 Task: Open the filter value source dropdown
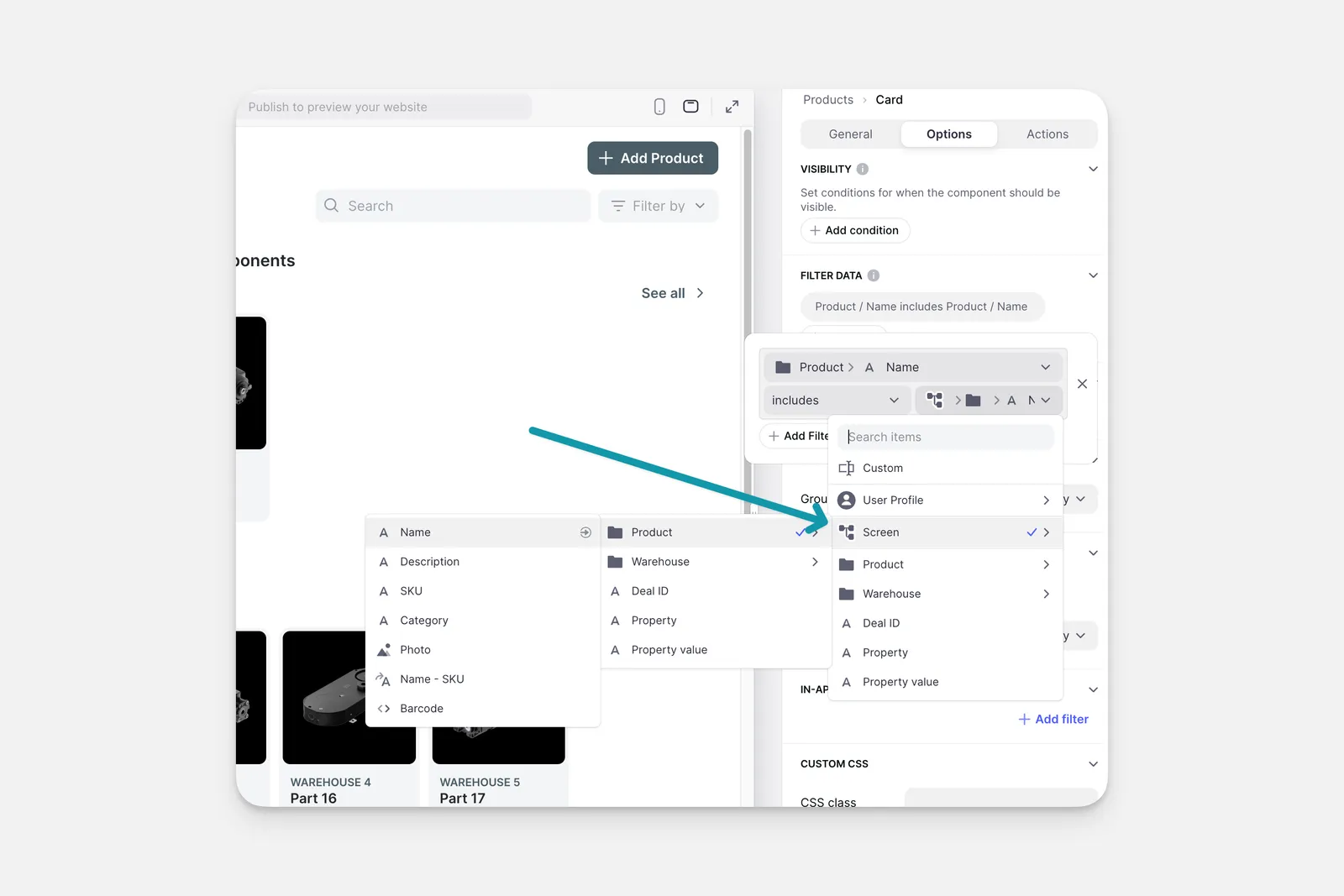coord(989,401)
